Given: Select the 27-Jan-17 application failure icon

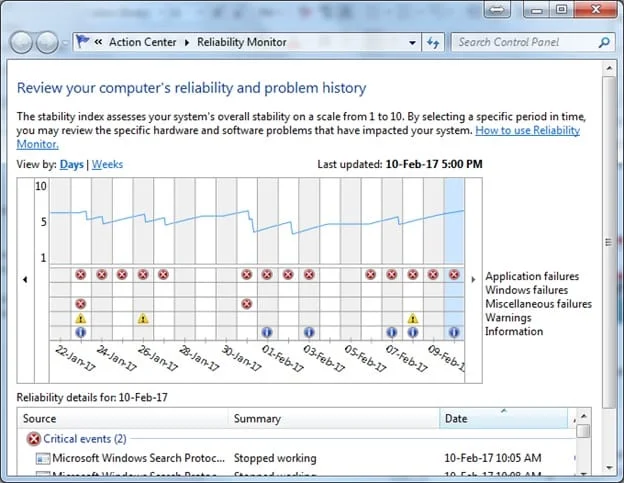Looking at the screenshot, I should 163,275.
